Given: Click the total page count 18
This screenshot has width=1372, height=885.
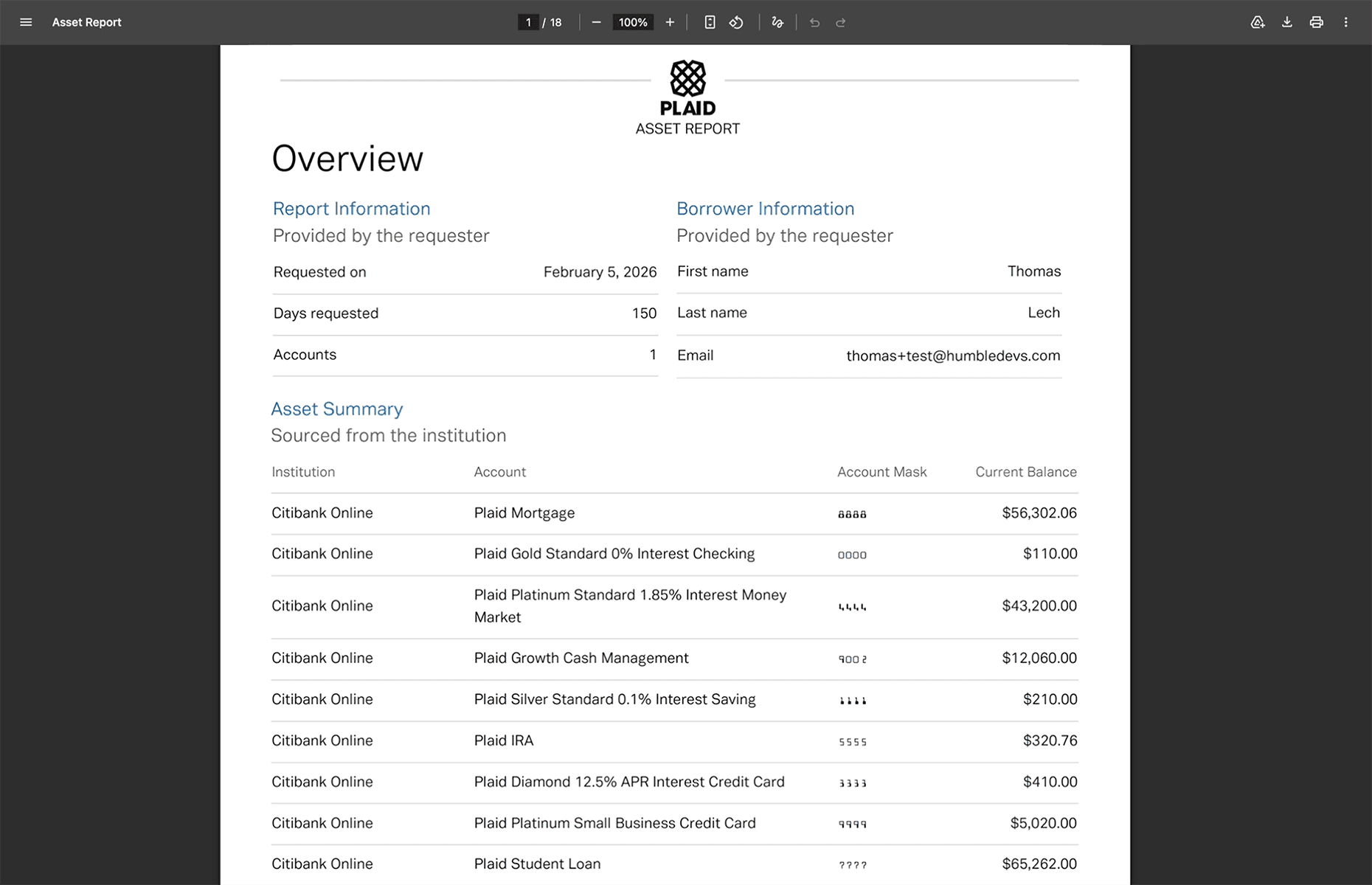Looking at the screenshot, I should (556, 22).
